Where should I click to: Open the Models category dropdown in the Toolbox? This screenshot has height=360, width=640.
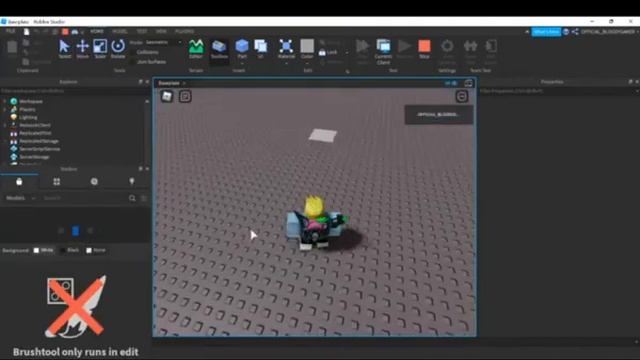point(21,198)
